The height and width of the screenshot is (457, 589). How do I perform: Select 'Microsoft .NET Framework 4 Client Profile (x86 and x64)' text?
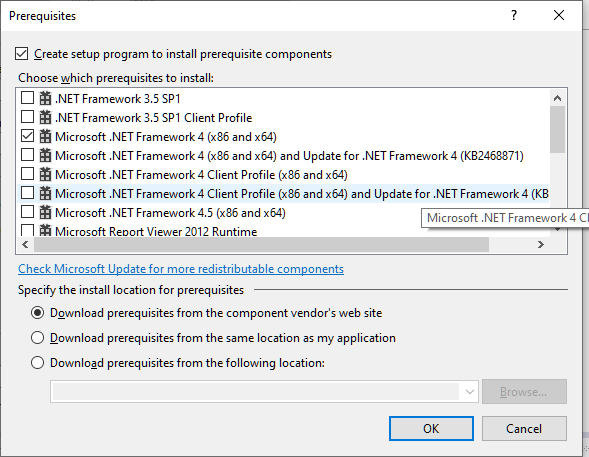tap(201, 175)
